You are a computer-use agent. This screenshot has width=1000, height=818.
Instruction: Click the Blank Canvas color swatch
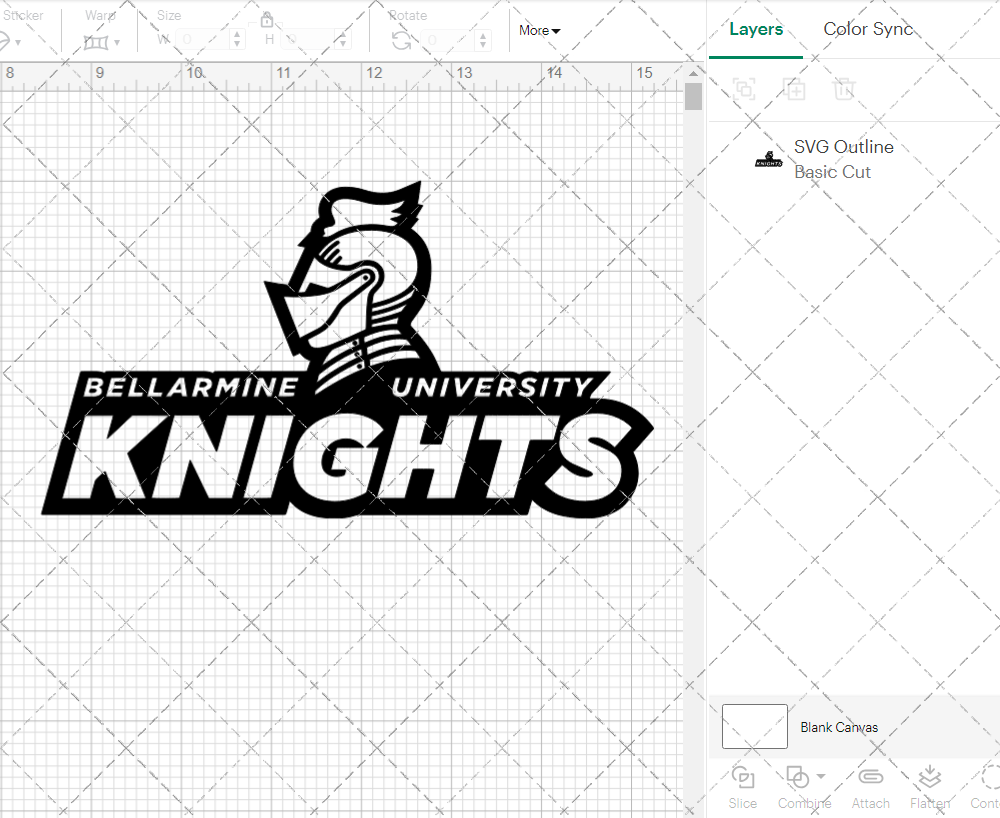754,727
